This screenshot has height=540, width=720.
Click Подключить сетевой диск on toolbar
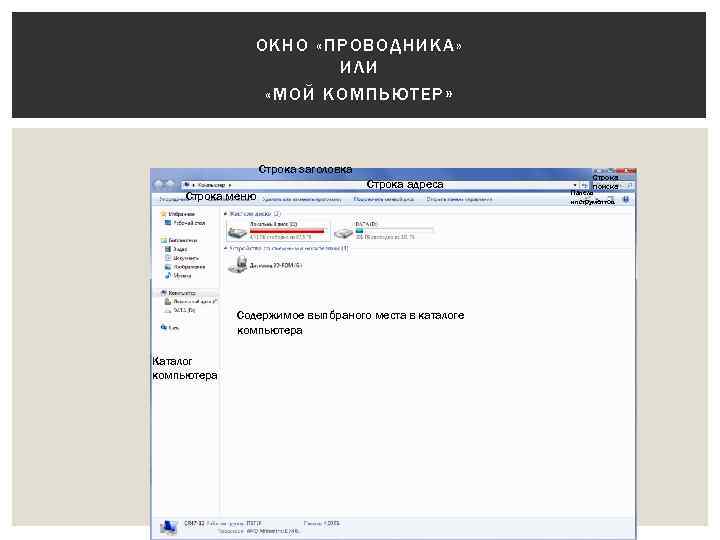pos(384,199)
